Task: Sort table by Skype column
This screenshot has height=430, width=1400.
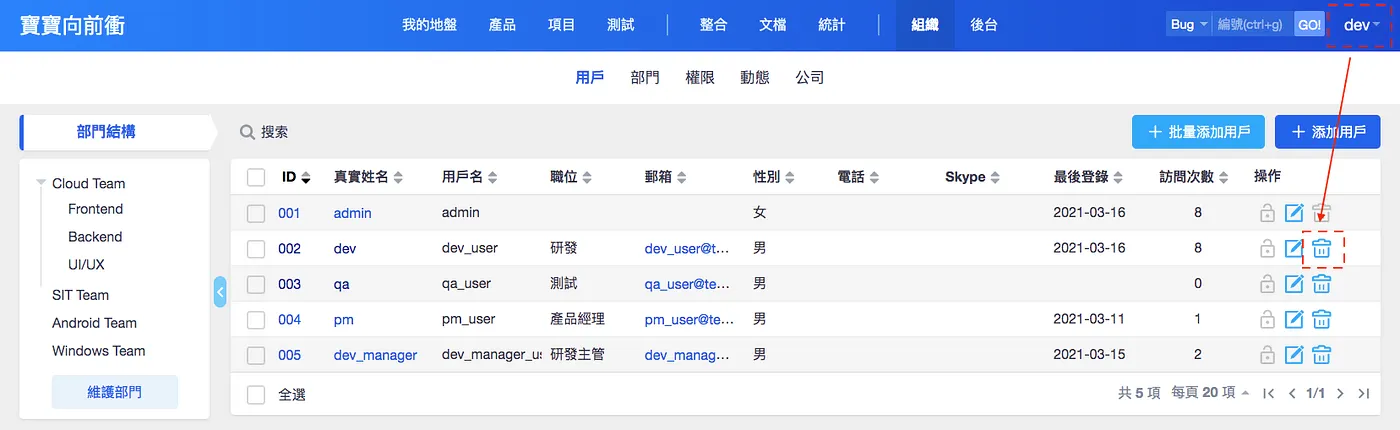Action: point(973,177)
